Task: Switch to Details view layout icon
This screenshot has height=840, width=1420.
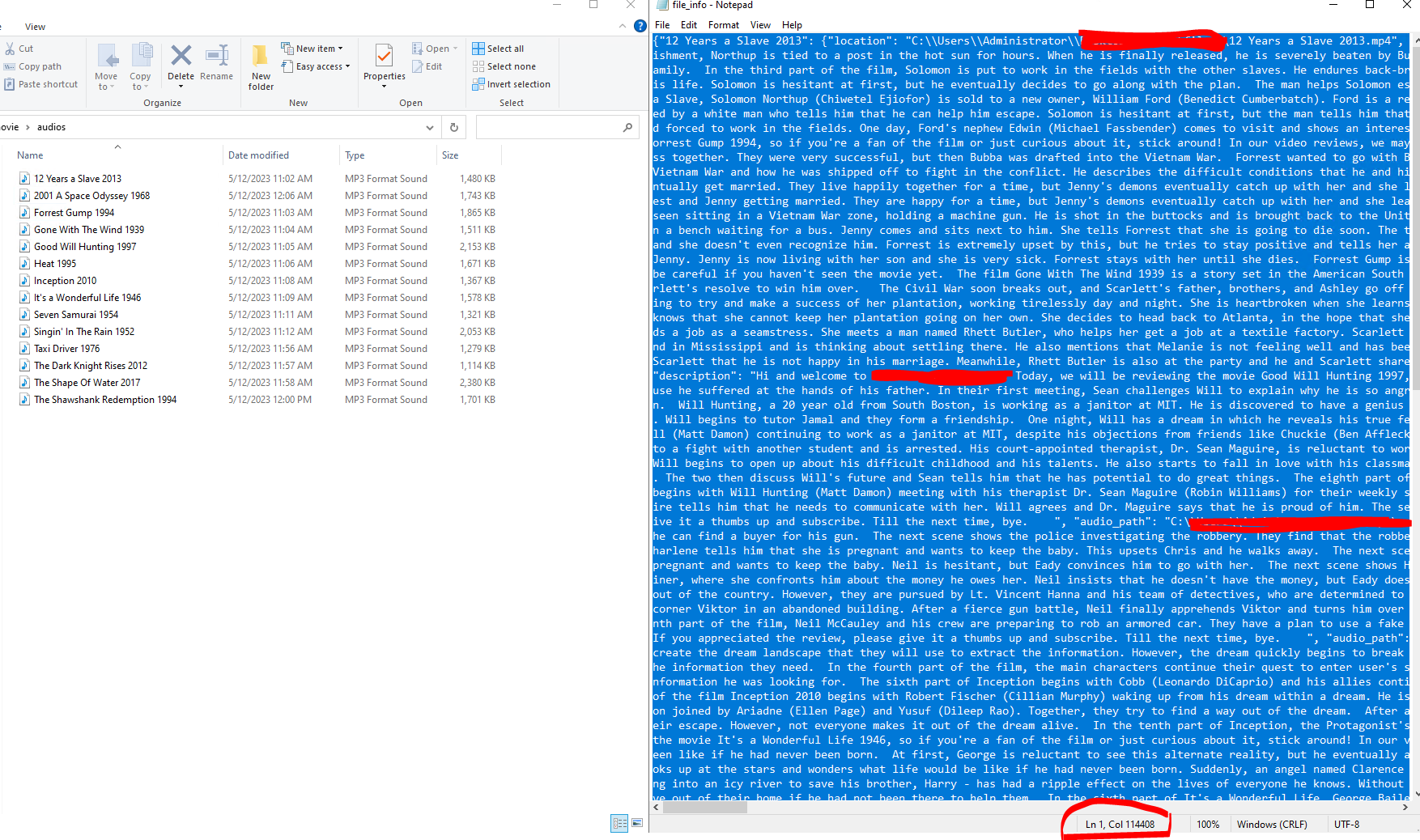Action: coord(619,823)
